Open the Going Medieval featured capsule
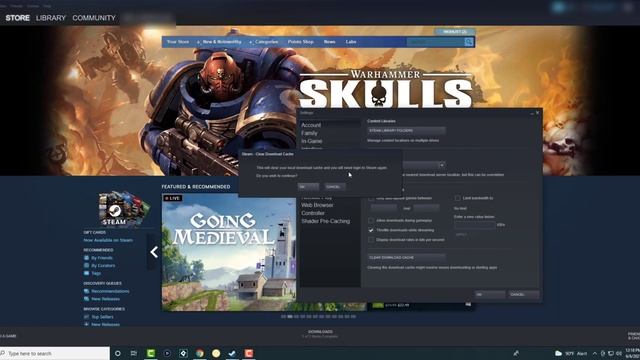 click(229, 252)
